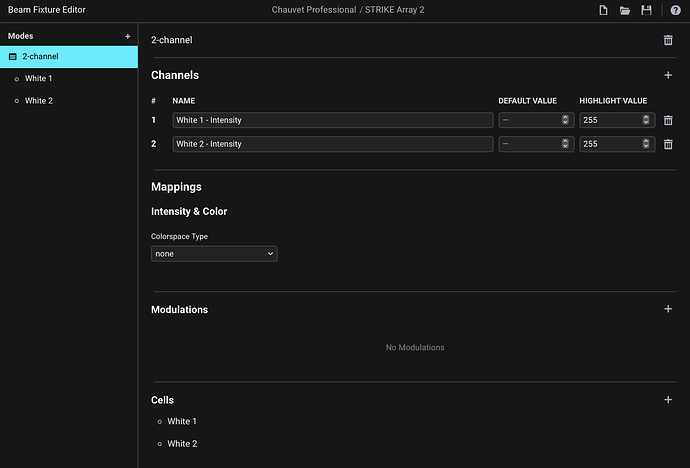Open help via question mark icon
The width and height of the screenshot is (690, 468).
pyautogui.click(x=675, y=10)
